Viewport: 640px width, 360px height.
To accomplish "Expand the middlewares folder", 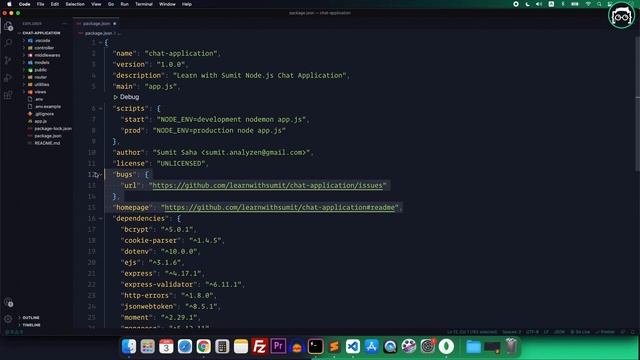I will [x=47, y=55].
